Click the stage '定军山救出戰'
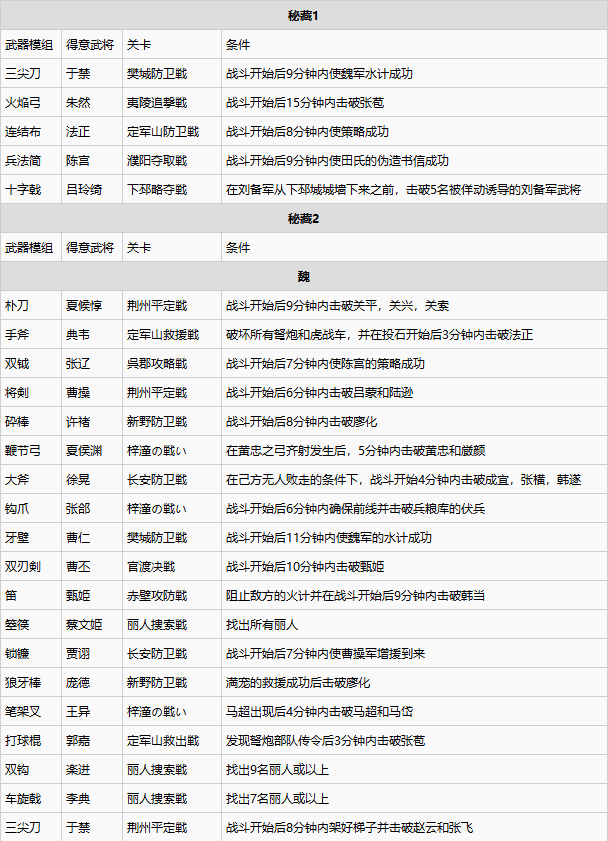608x841 pixels. click(x=163, y=740)
